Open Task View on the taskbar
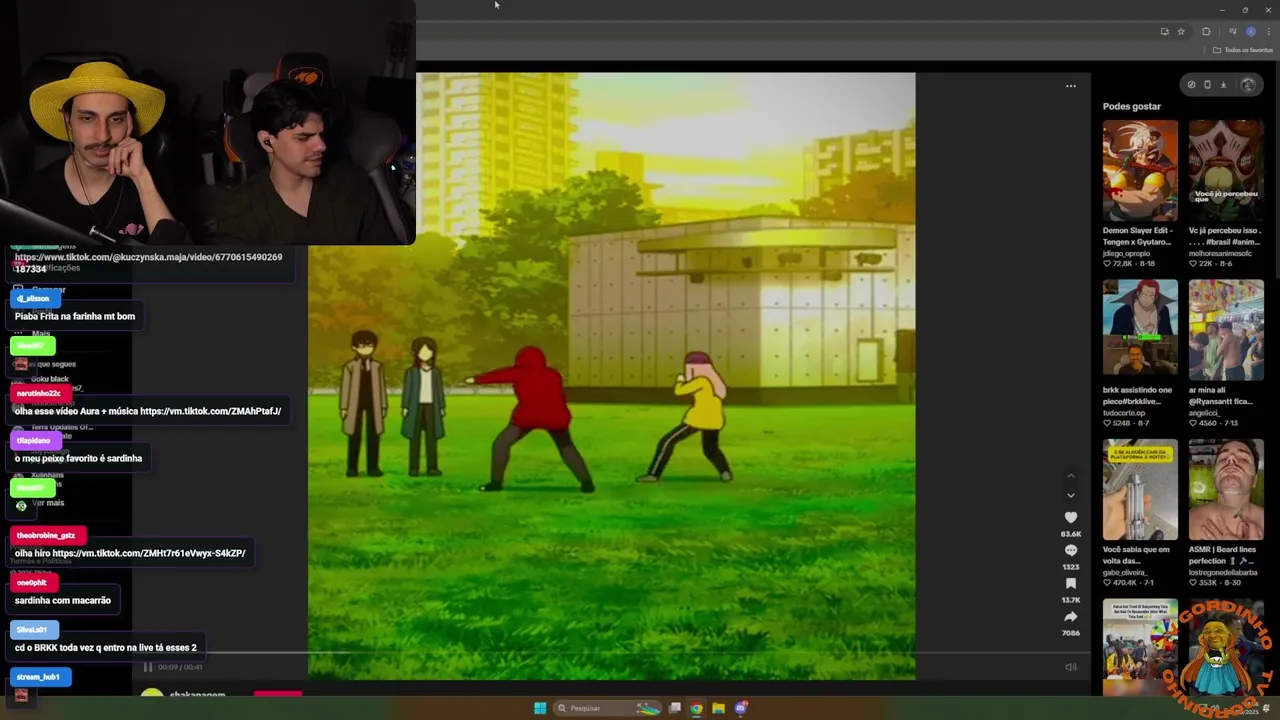This screenshot has width=1280, height=720. coord(675,708)
